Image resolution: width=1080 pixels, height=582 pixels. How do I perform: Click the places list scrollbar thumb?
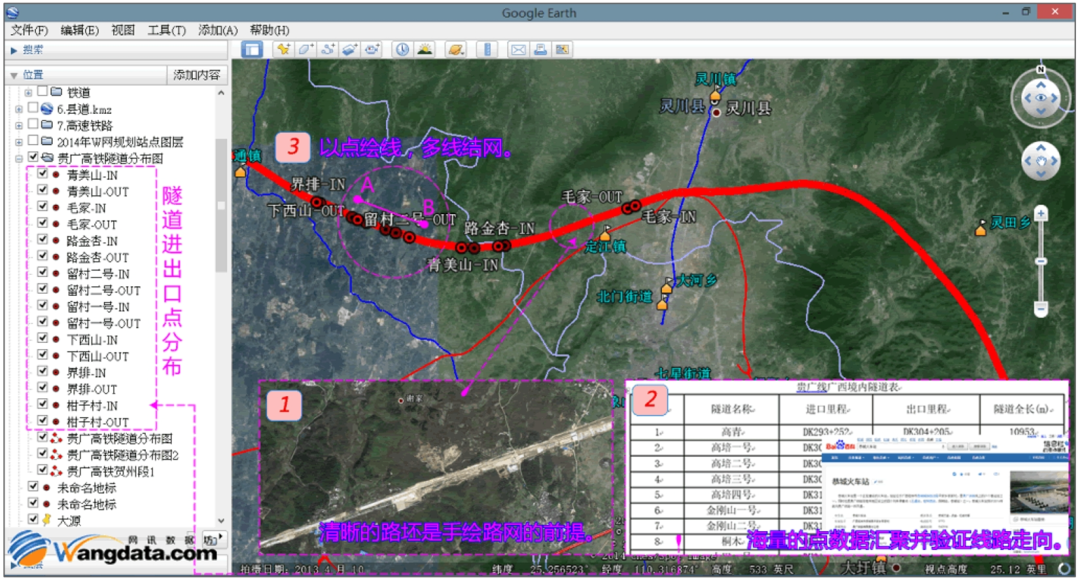[x=221, y=205]
